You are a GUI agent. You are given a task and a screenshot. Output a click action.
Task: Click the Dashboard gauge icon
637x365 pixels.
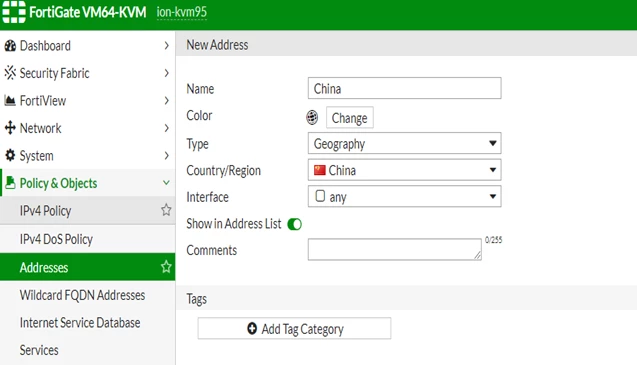[x=10, y=46]
